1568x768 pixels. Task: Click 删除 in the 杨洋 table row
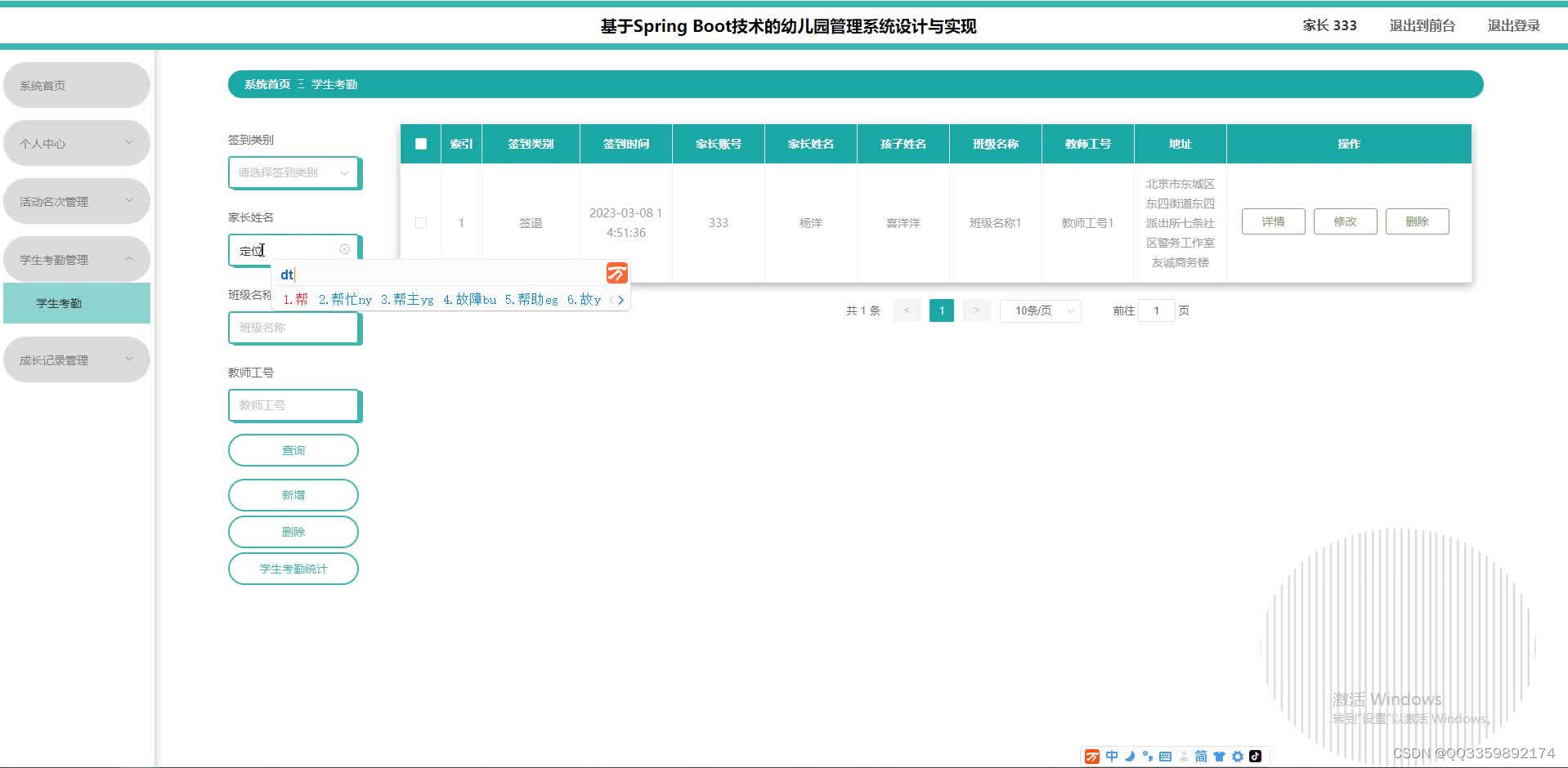click(1417, 221)
